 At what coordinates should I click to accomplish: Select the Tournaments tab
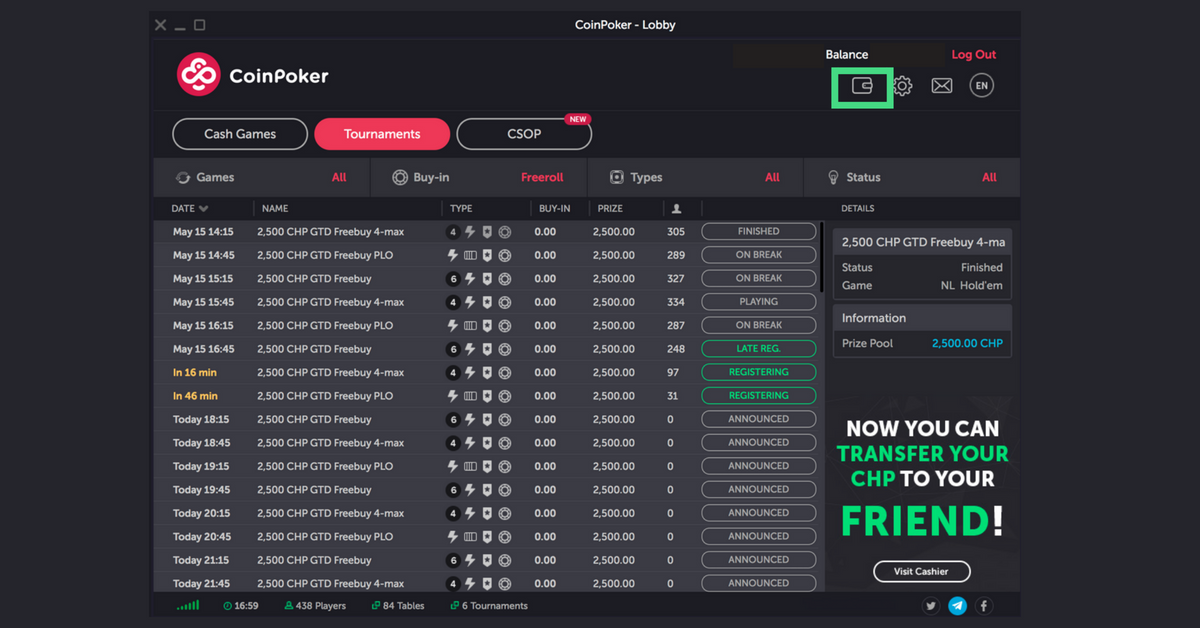pyautogui.click(x=382, y=134)
